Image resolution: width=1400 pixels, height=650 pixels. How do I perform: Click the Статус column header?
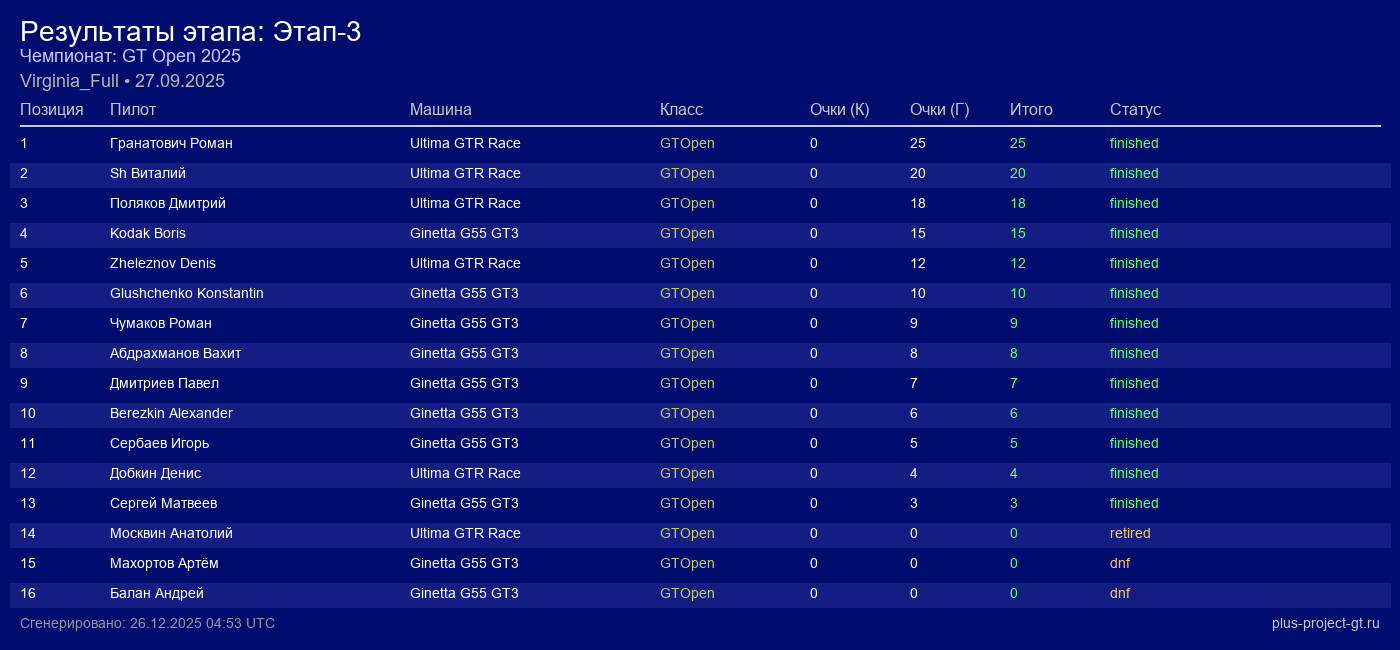[x=1135, y=109]
